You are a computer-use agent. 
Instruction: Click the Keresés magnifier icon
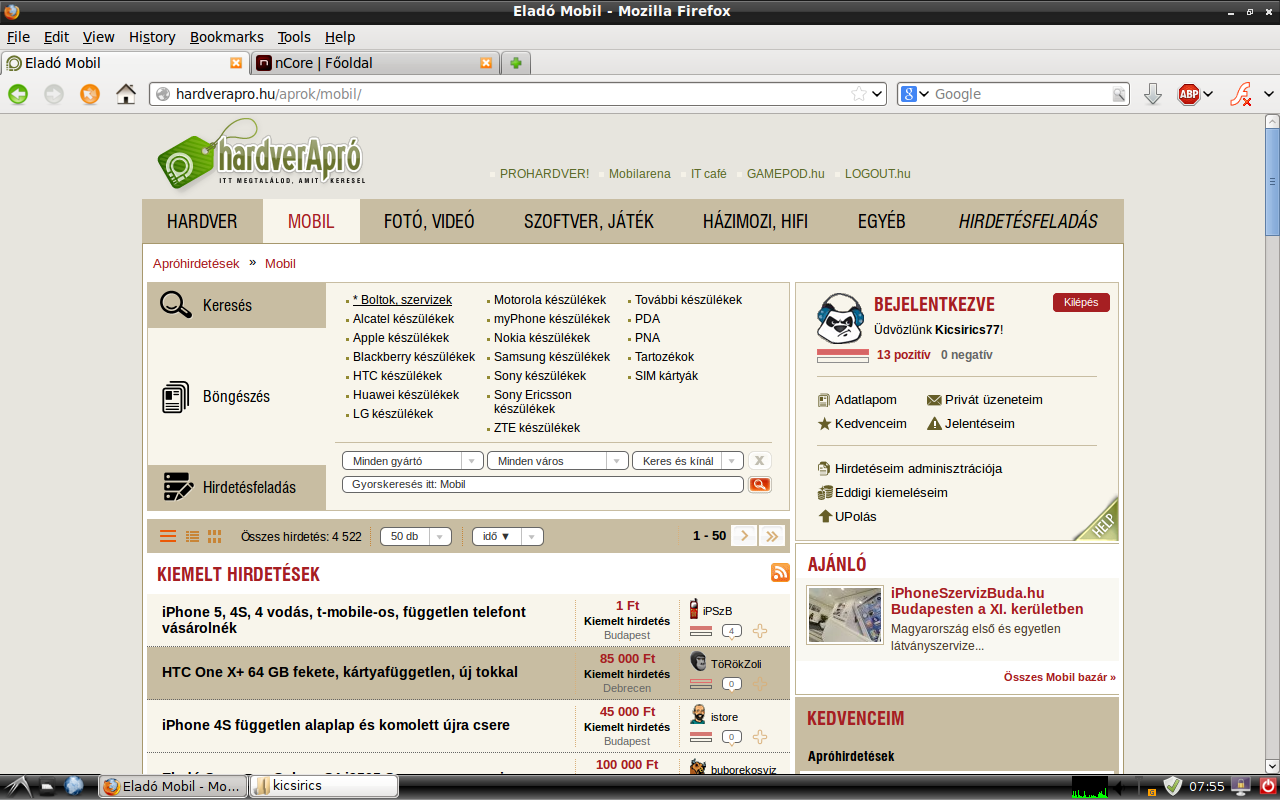coord(176,305)
